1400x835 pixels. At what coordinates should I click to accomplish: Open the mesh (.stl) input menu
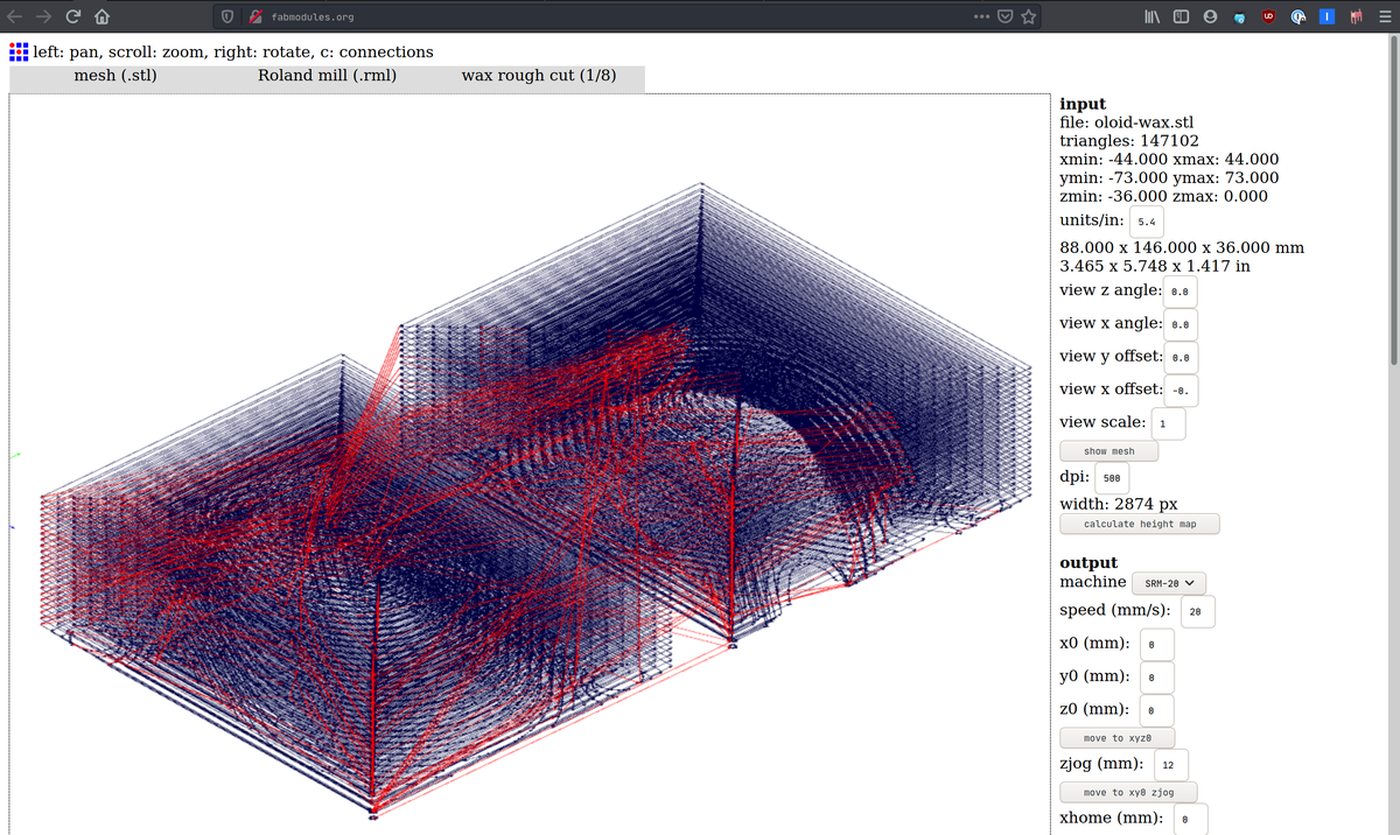point(116,75)
